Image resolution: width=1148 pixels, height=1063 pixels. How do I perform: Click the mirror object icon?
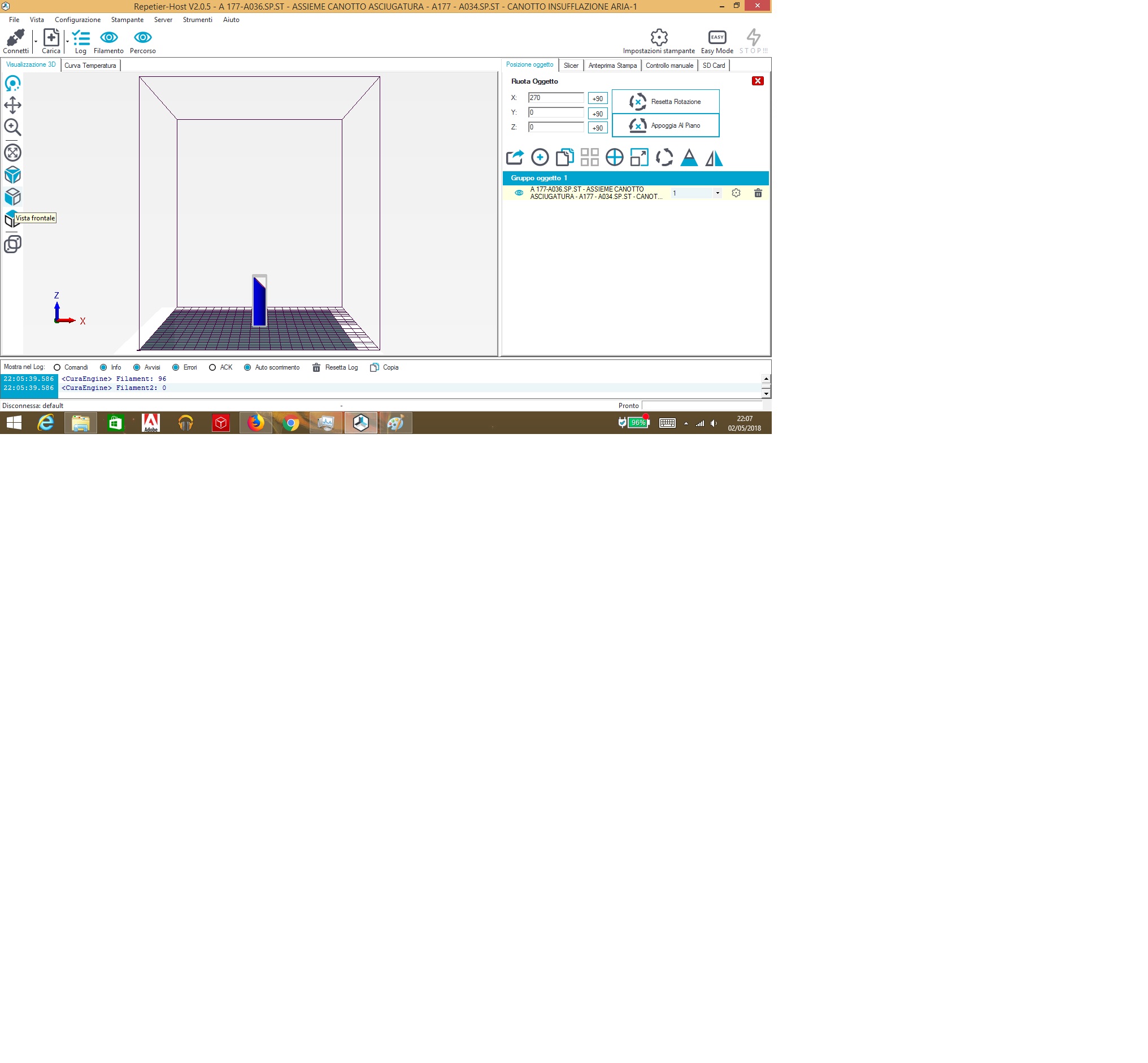pos(714,157)
